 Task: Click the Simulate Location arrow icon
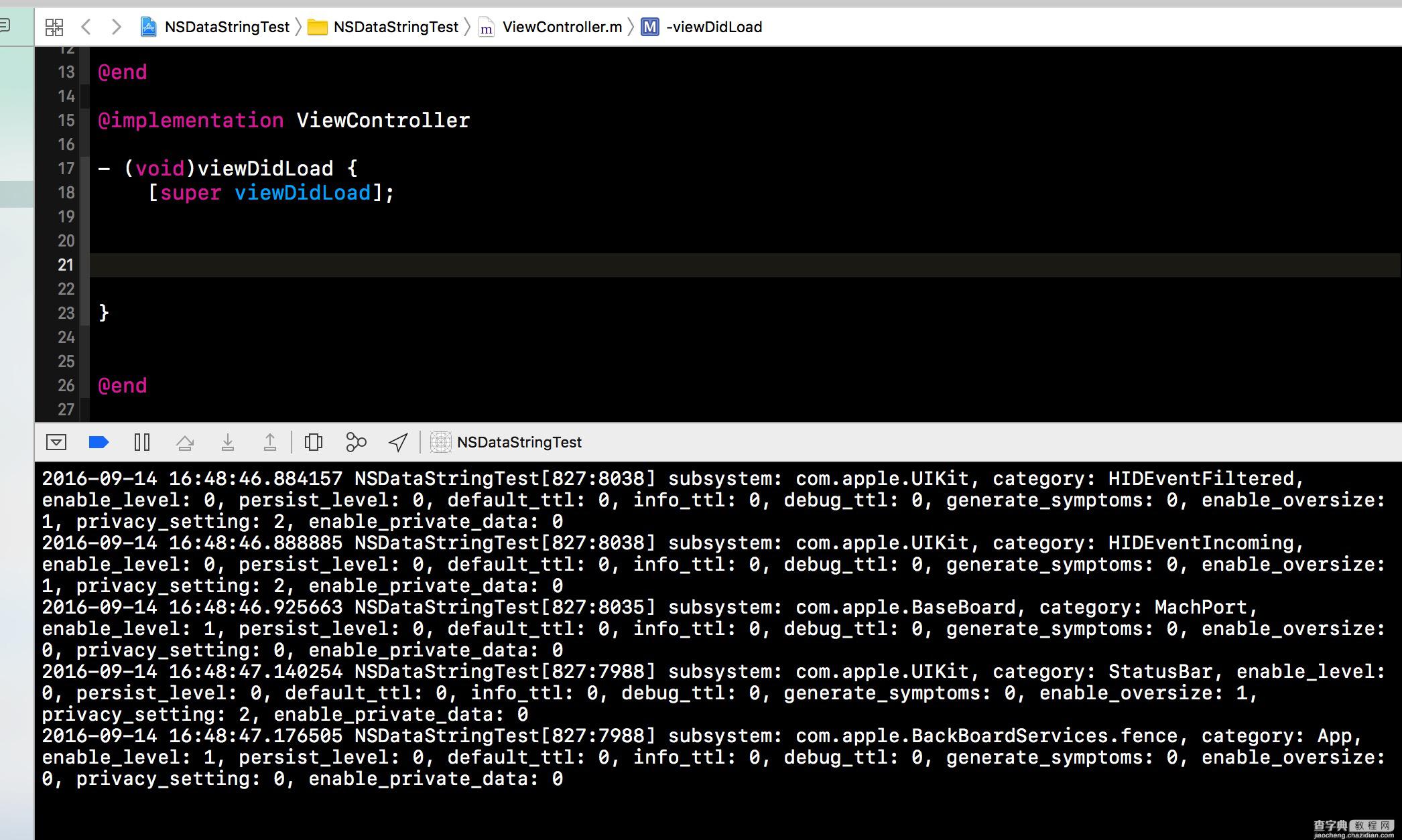[398, 442]
